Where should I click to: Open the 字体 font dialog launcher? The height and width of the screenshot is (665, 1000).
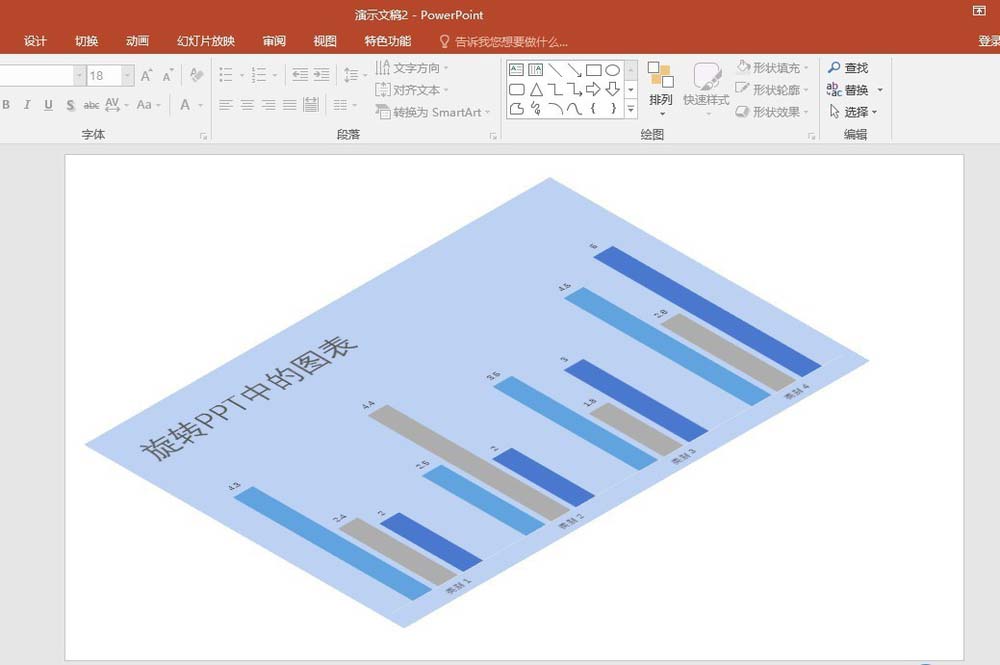[203, 136]
